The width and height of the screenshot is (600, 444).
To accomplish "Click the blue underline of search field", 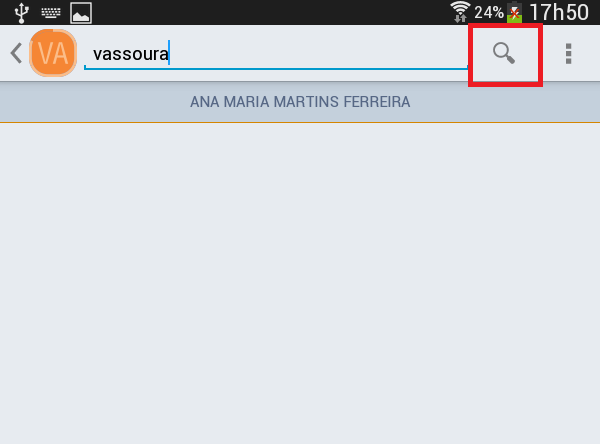I will click(276, 69).
